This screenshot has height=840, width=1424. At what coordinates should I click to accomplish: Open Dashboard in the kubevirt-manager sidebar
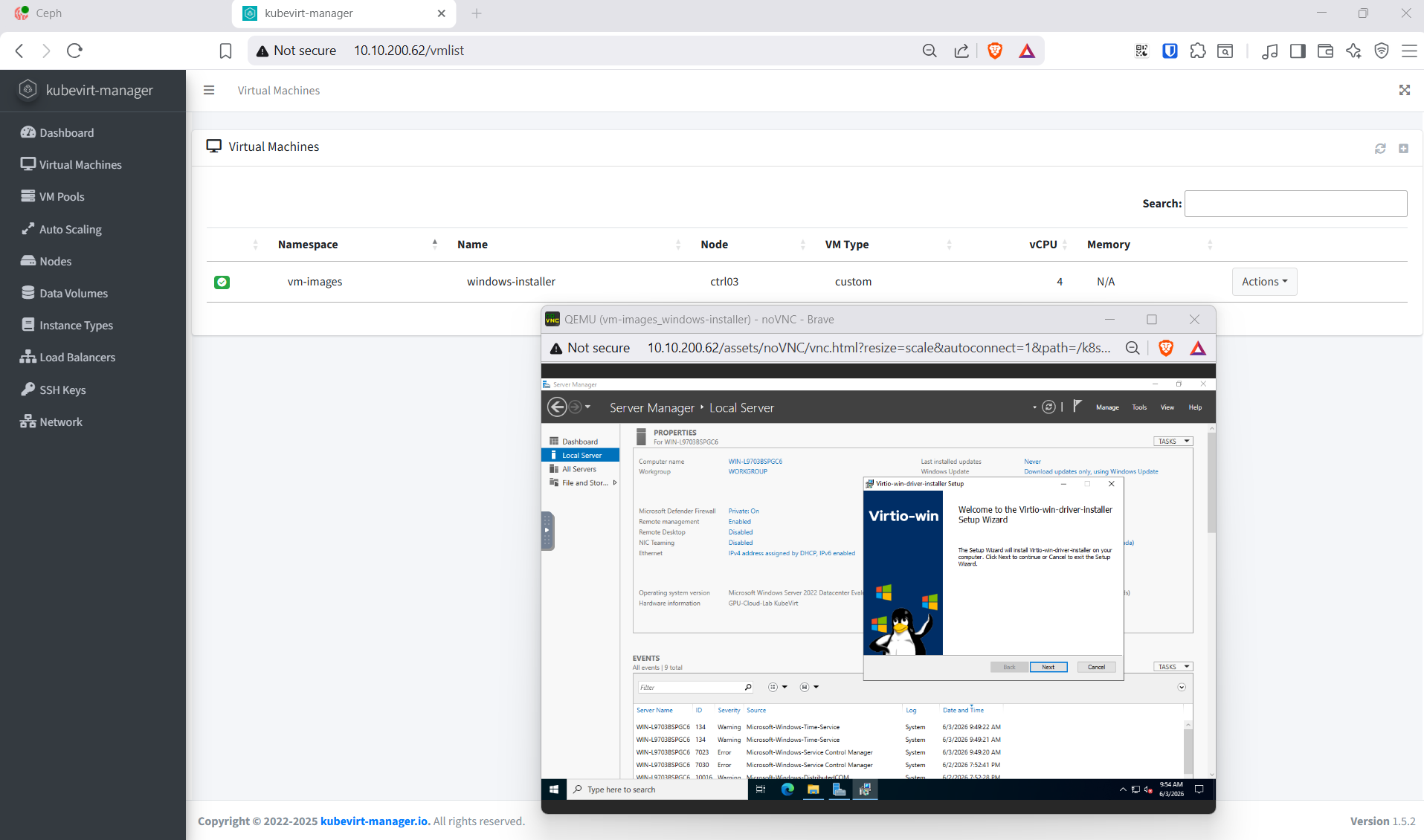coord(58,132)
